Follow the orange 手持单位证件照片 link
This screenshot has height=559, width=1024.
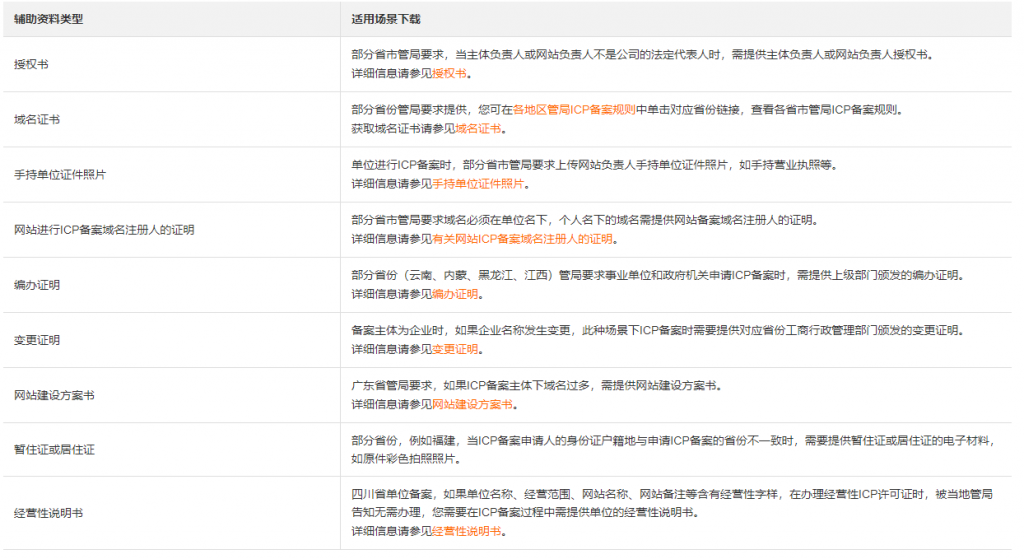(478, 184)
